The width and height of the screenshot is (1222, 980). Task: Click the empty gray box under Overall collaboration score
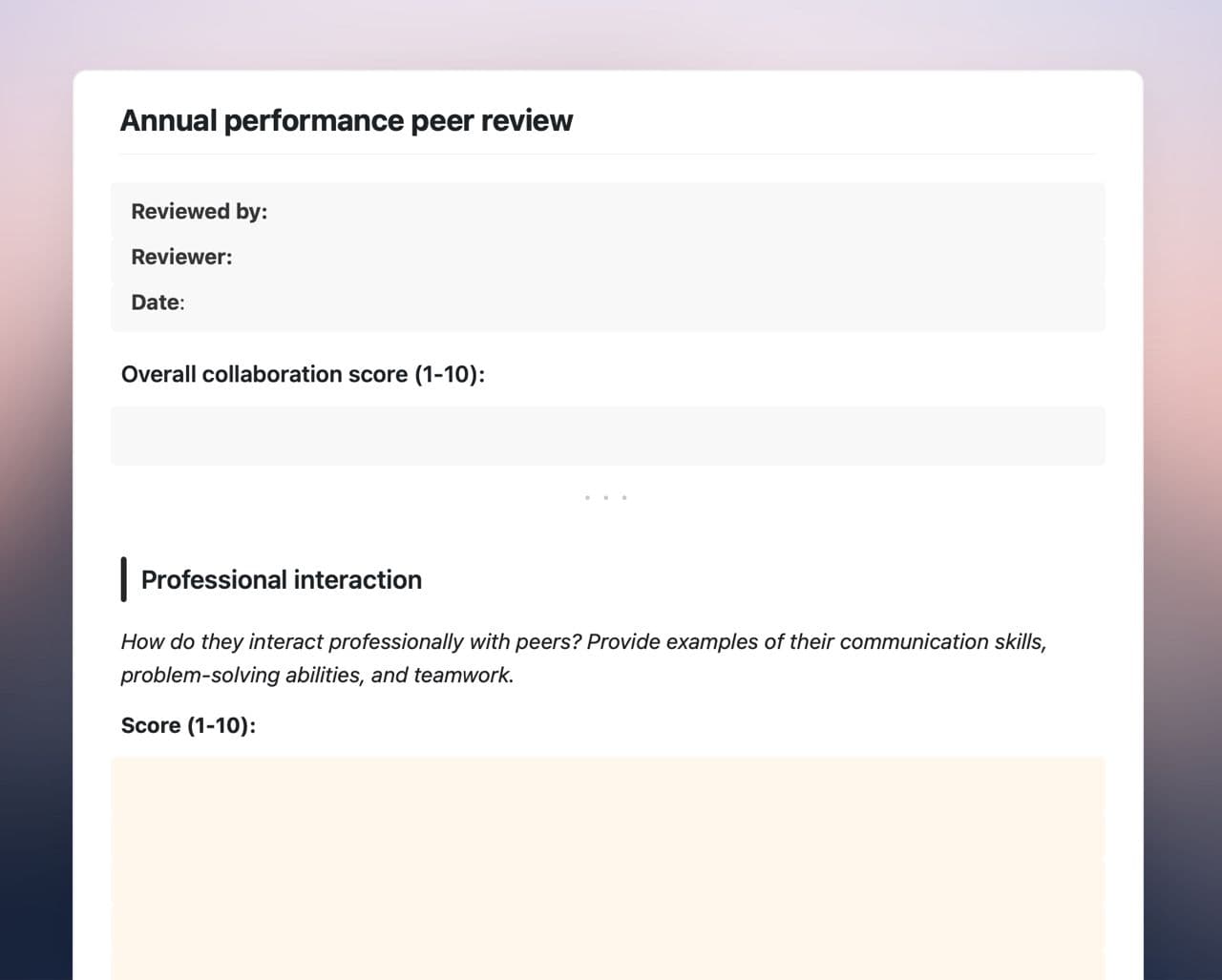point(607,436)
